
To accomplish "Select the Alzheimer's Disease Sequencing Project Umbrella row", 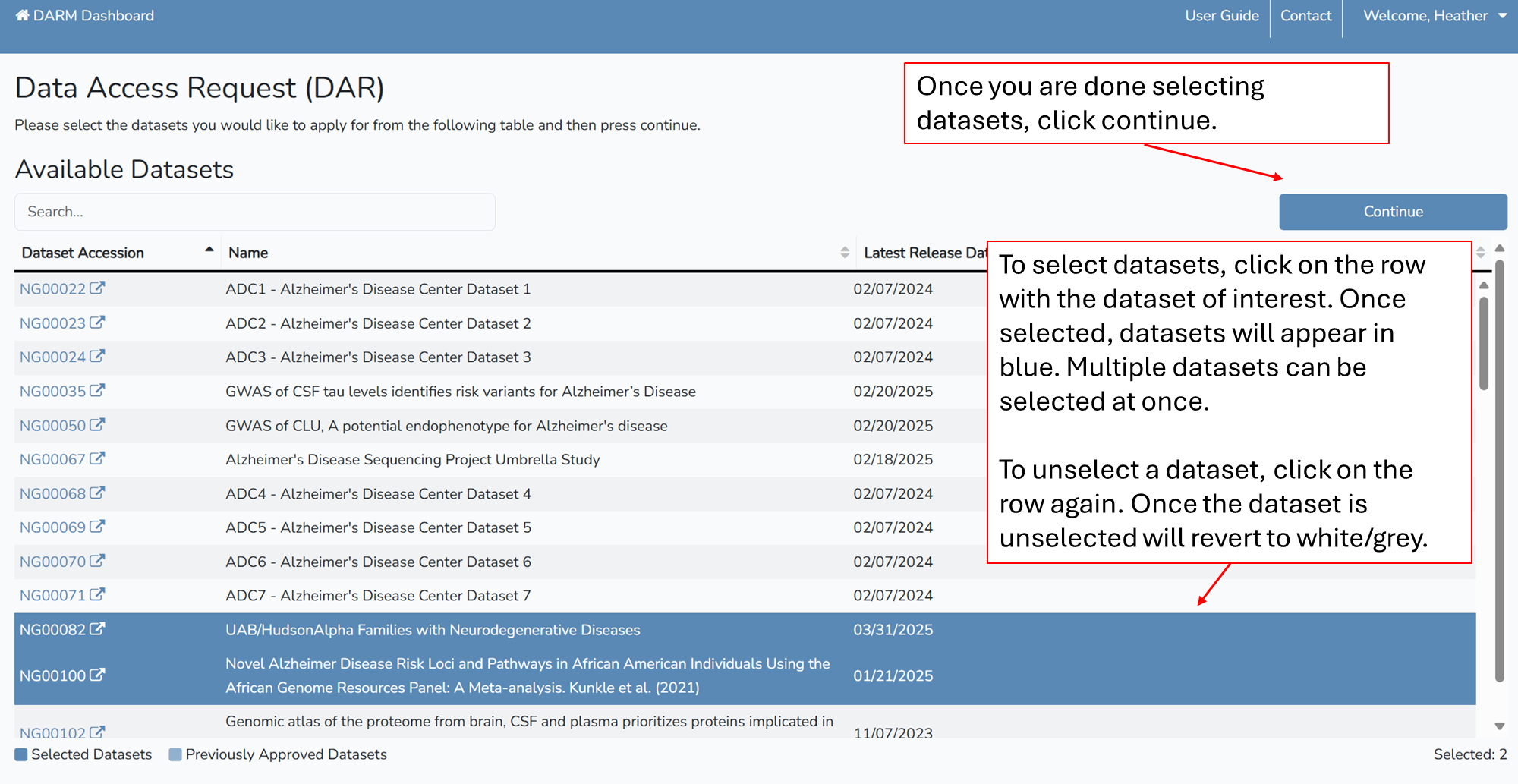I will pyautogui.click(x=412, y=460).
